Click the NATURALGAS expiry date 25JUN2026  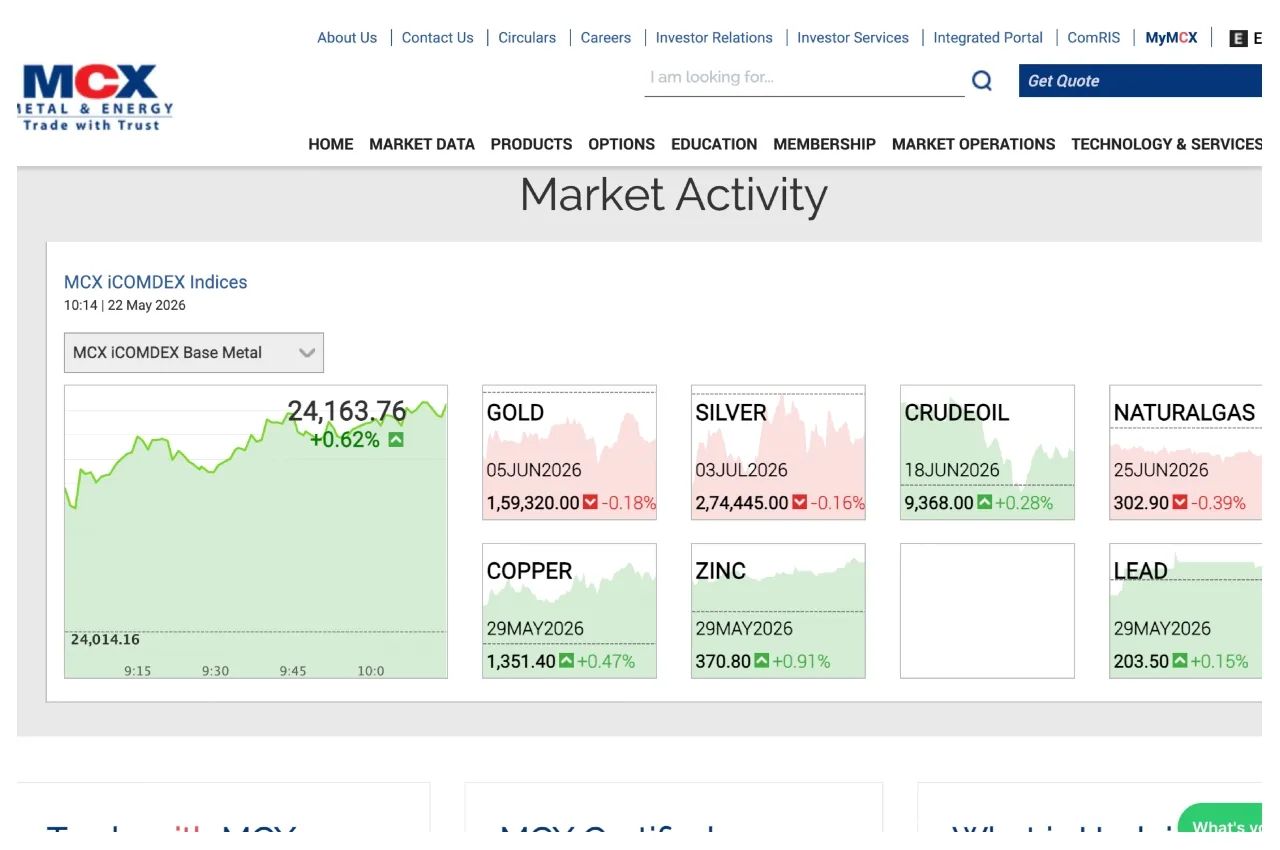click(x=1161, y=470)
